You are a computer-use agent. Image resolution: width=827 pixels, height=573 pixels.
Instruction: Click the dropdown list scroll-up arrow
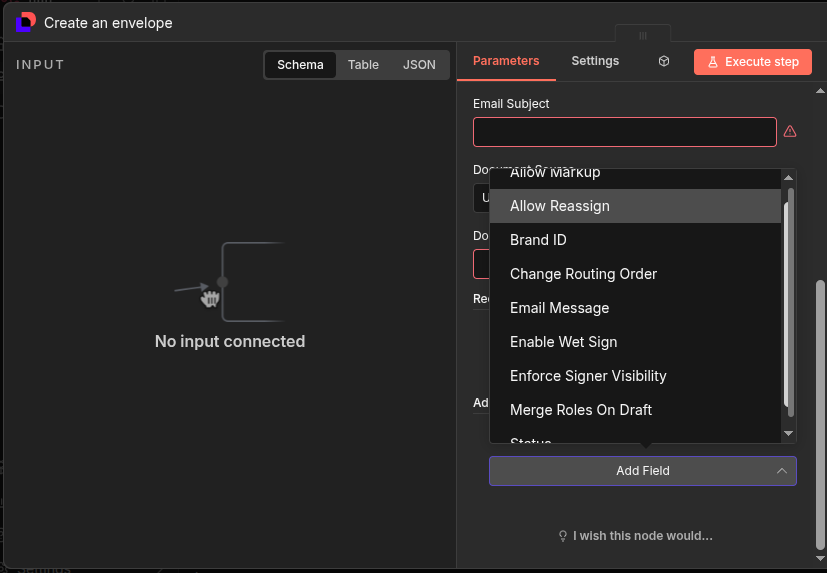tap(788, 177)
